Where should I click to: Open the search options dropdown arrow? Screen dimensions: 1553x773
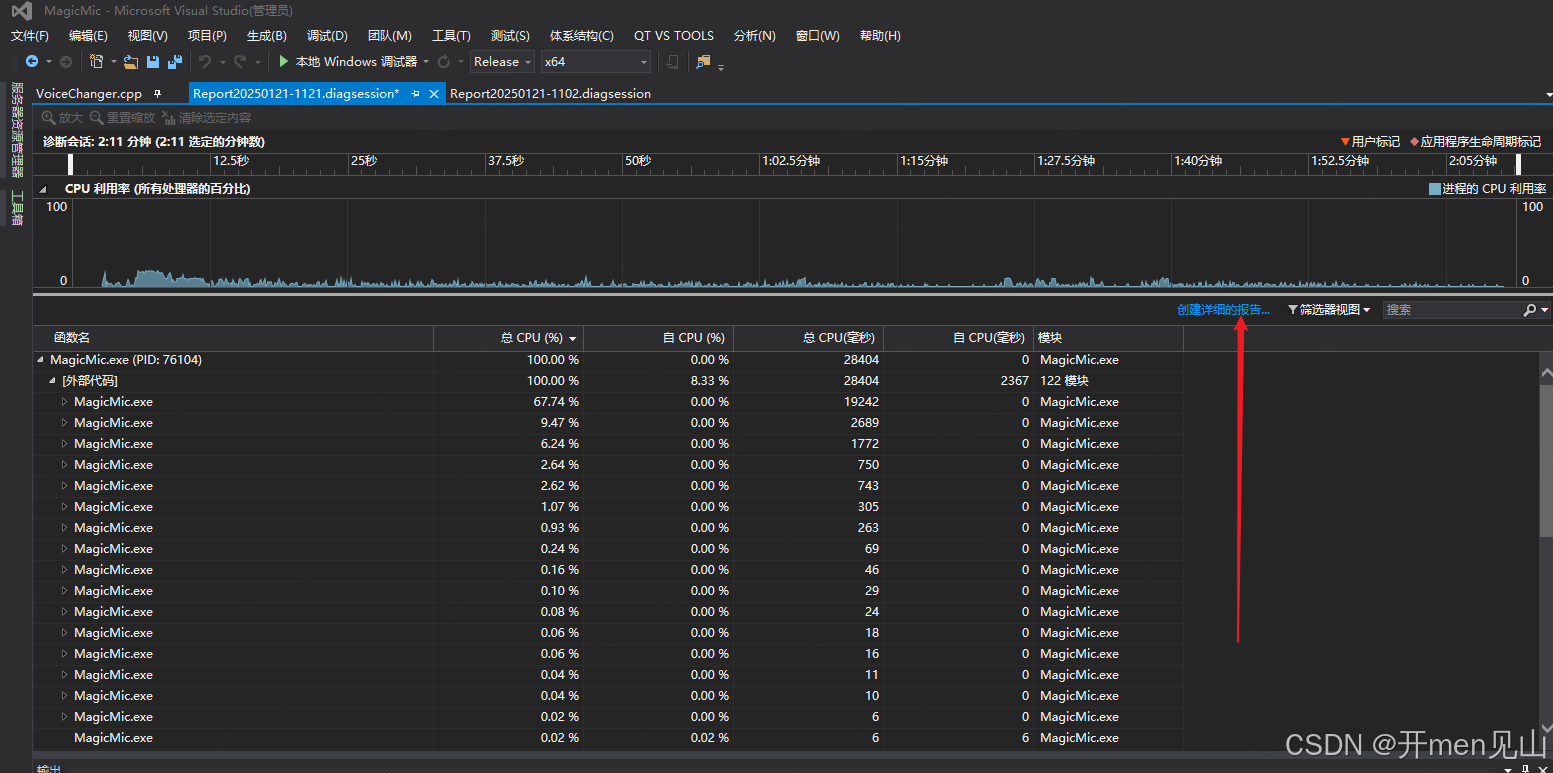pyautogui.click(x=1546, y=310)
